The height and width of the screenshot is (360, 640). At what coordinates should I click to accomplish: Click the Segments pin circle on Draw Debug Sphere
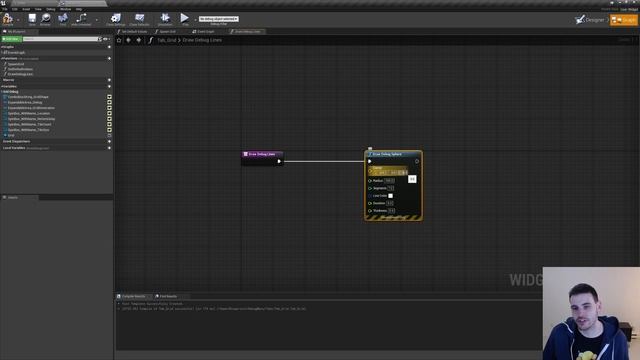pyautogui.click(x=370, y=188)
